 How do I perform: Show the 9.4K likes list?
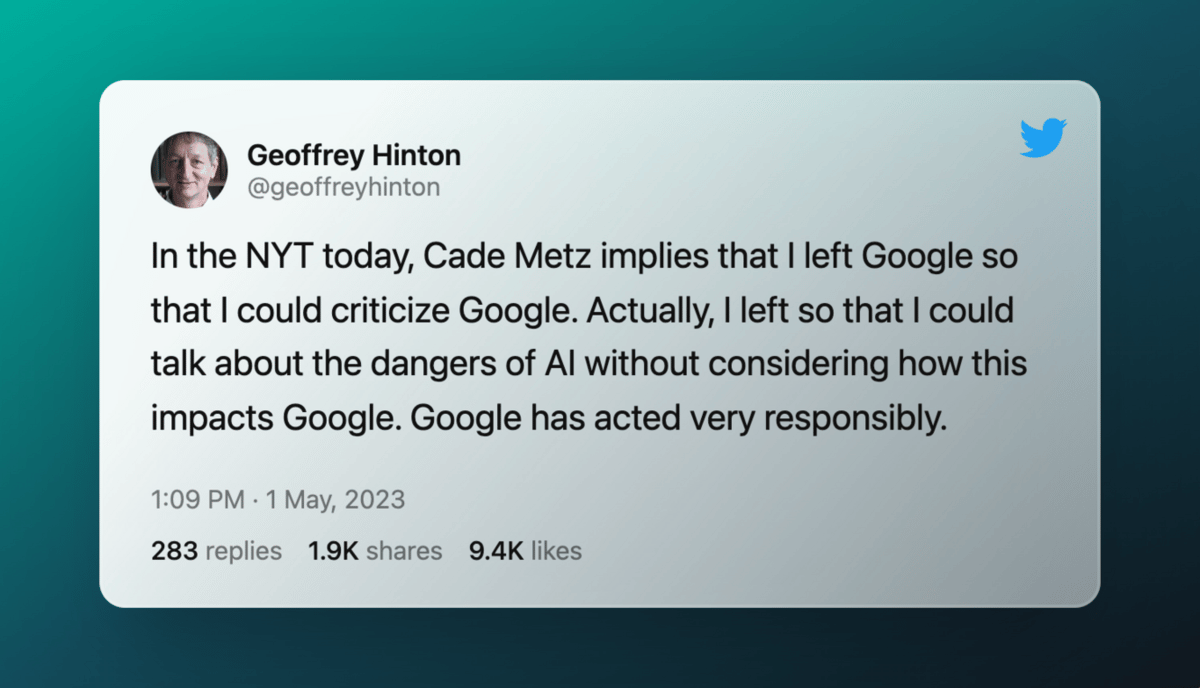(525, 550)
